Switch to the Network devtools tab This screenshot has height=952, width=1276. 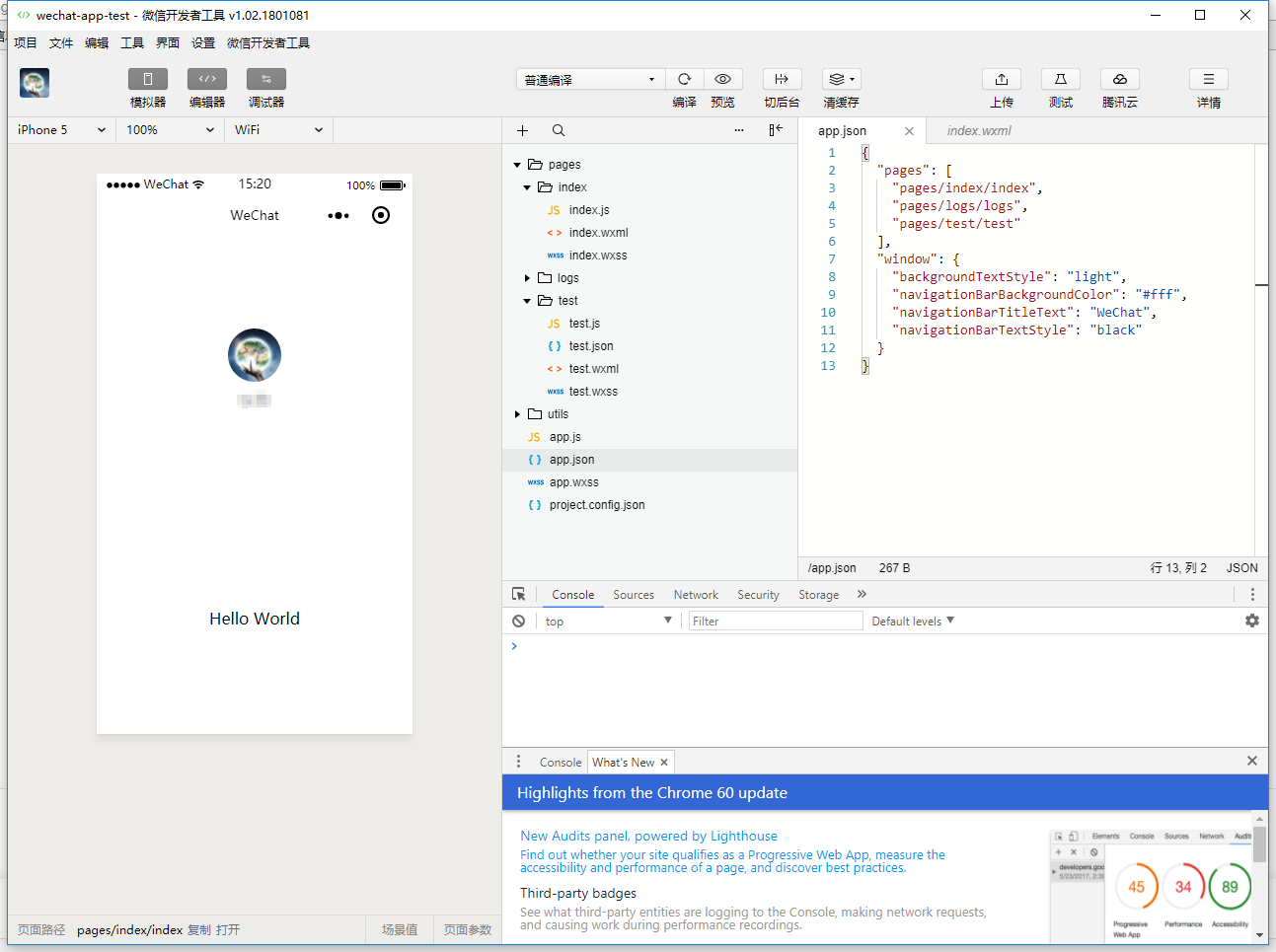click(x=696, y=595)
